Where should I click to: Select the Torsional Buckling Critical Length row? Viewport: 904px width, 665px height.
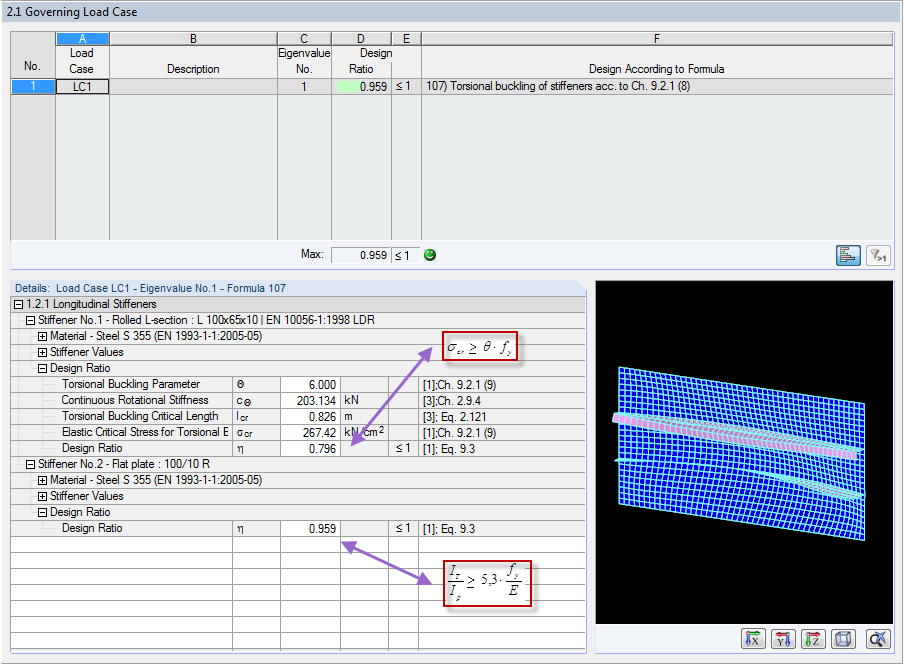(x=297, y=416)
